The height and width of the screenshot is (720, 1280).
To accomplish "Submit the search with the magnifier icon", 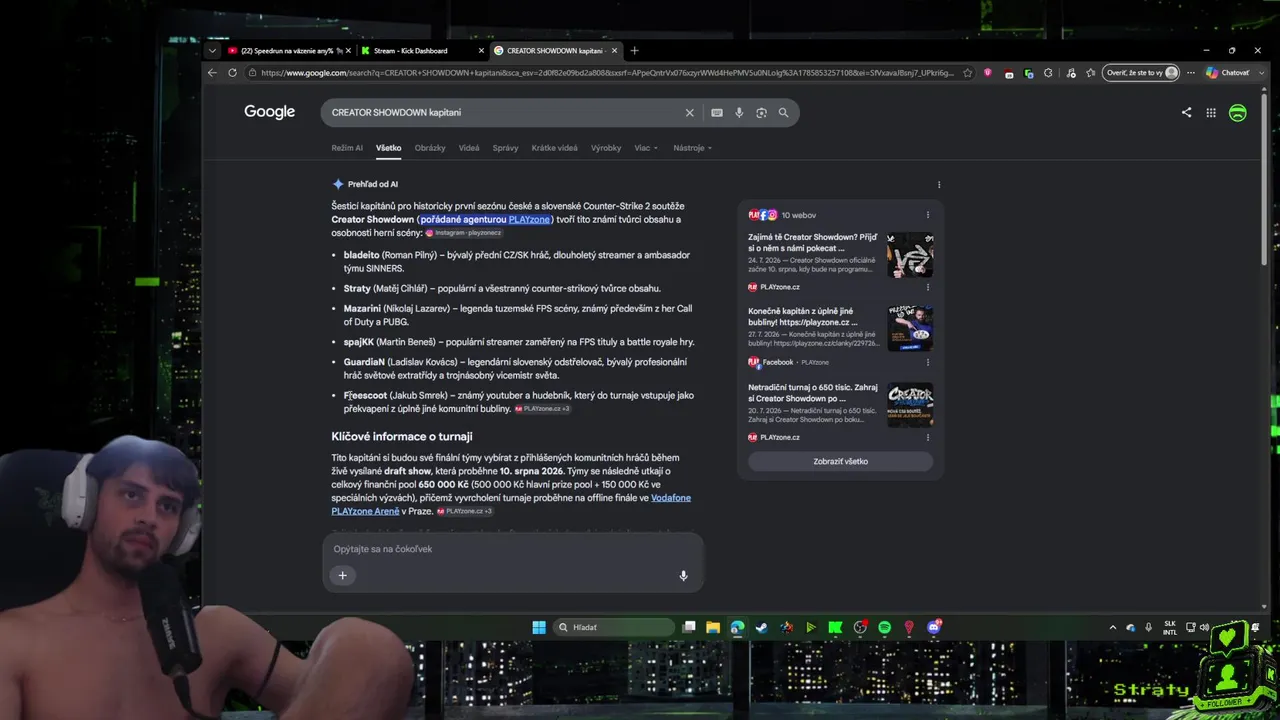I will click(x=783, y=113).
